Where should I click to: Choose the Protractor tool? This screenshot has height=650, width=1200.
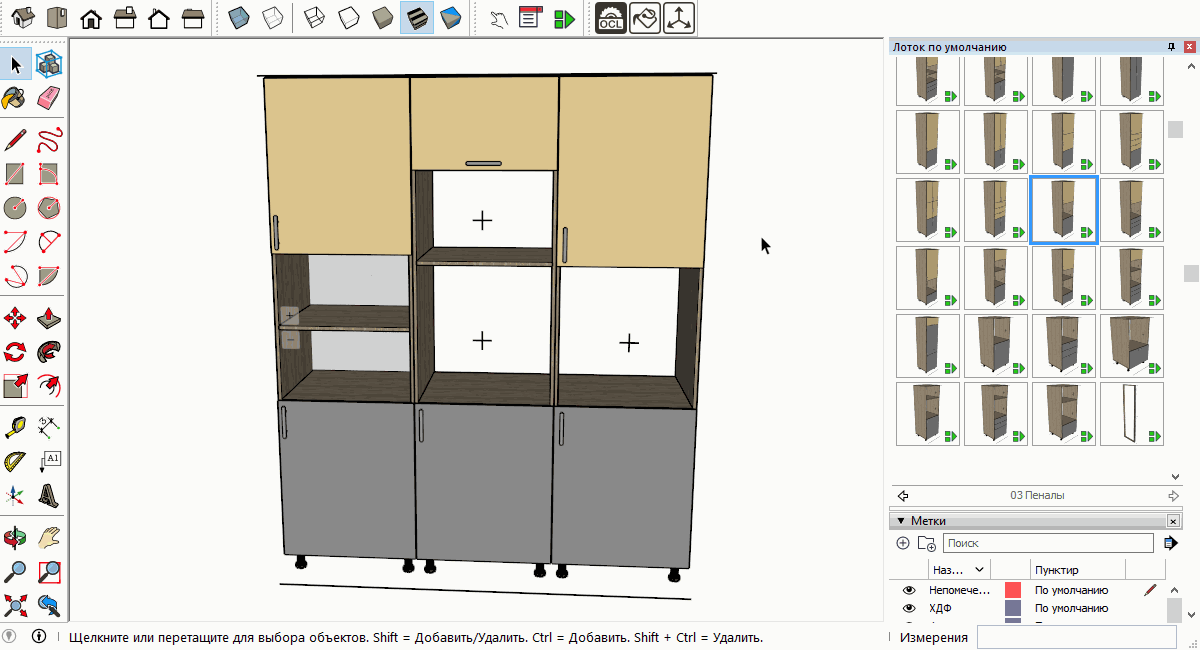[15, 462]
